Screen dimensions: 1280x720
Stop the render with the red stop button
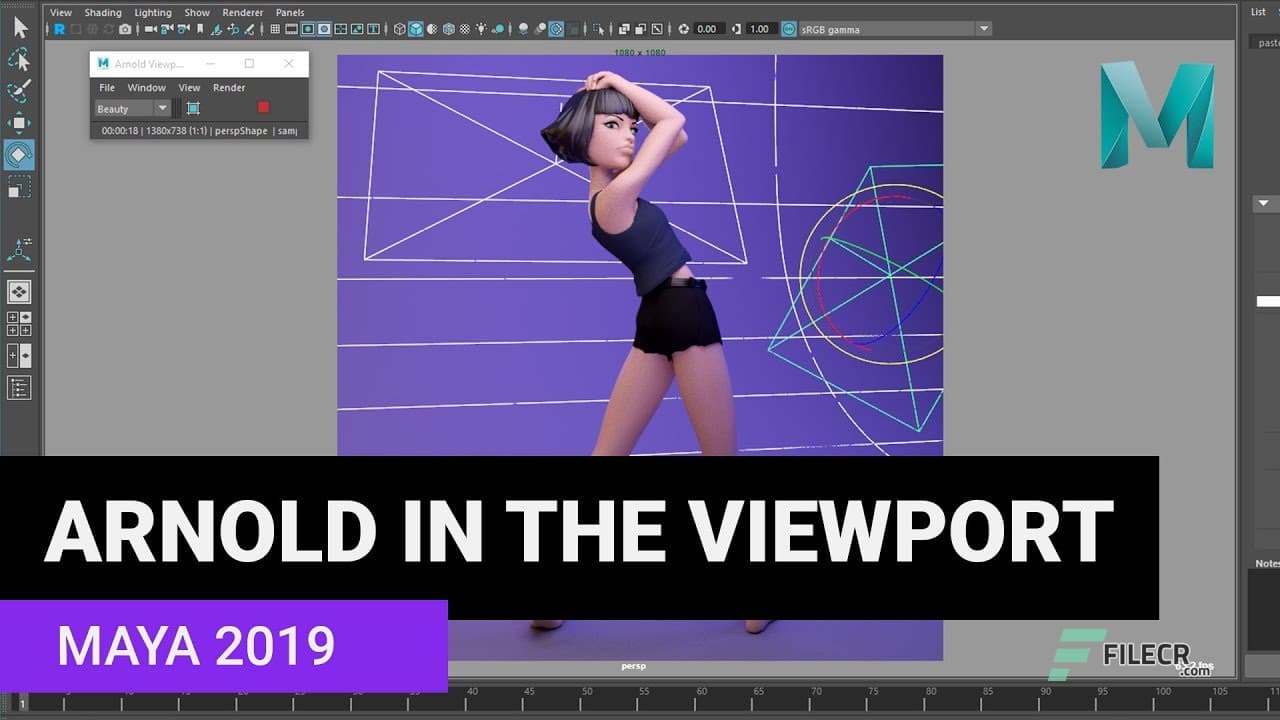[x=262, y=107]
